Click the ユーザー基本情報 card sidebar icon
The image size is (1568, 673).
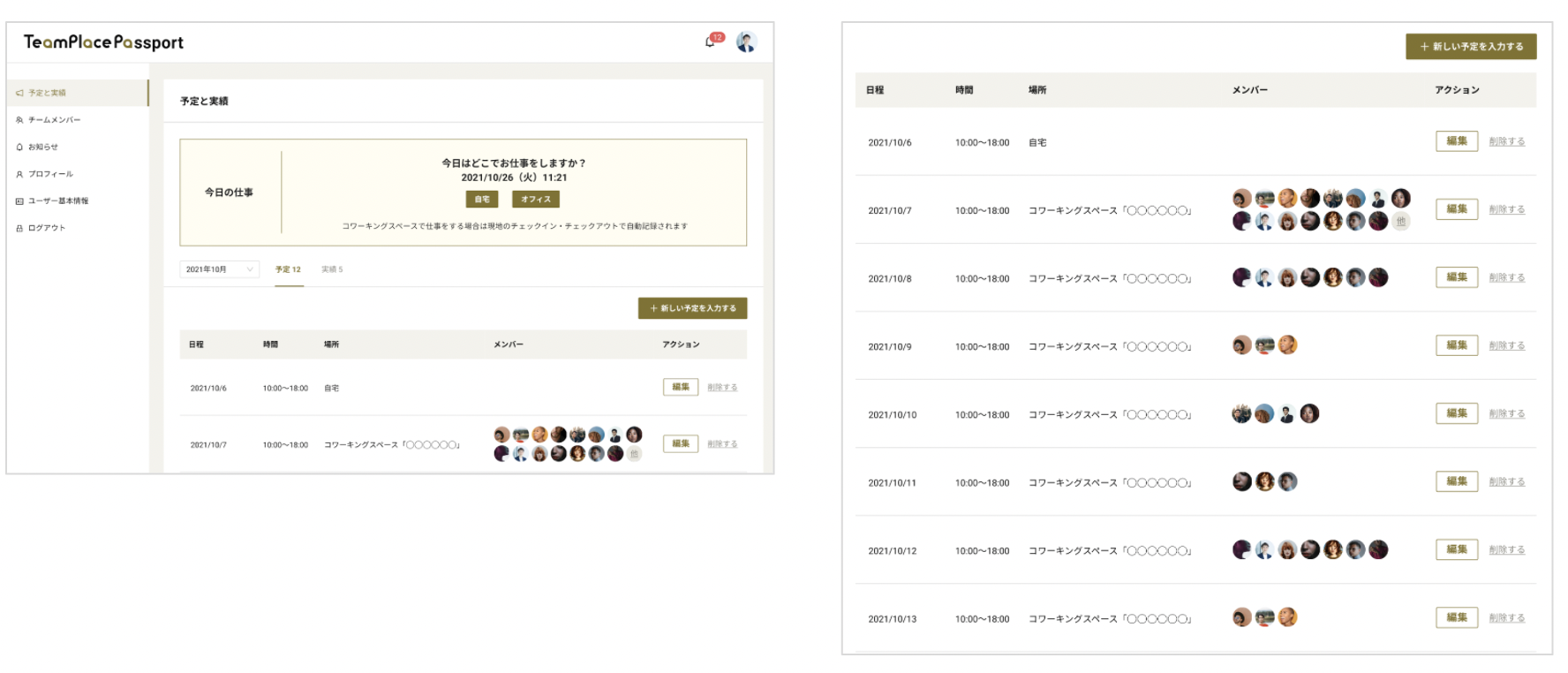click(x=19, y=201)
